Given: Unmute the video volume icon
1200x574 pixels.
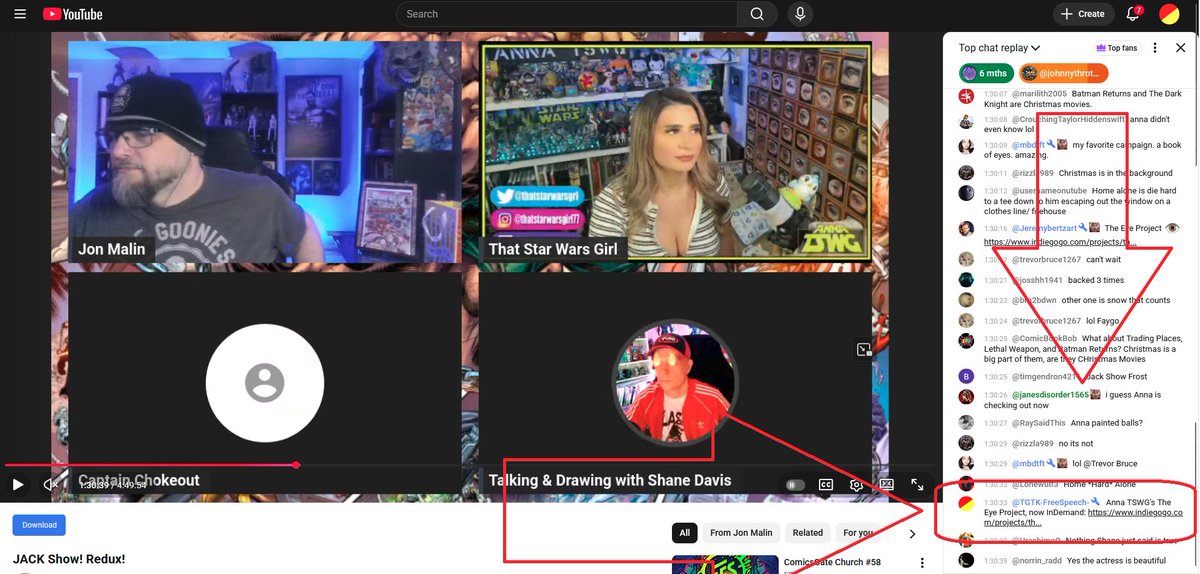Looking at the screenshot, I should point(51,484).
